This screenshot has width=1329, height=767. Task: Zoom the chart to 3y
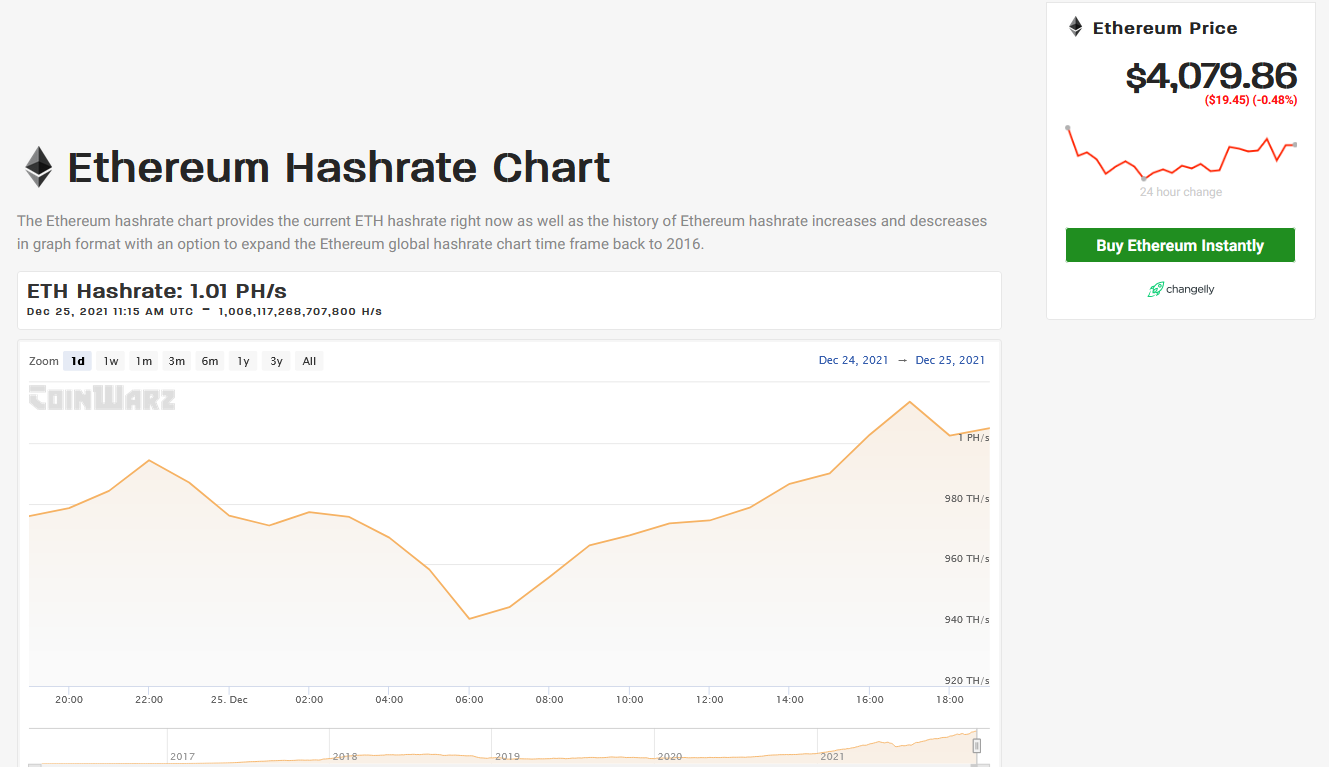pyautogui.click(x=276, y=361)
